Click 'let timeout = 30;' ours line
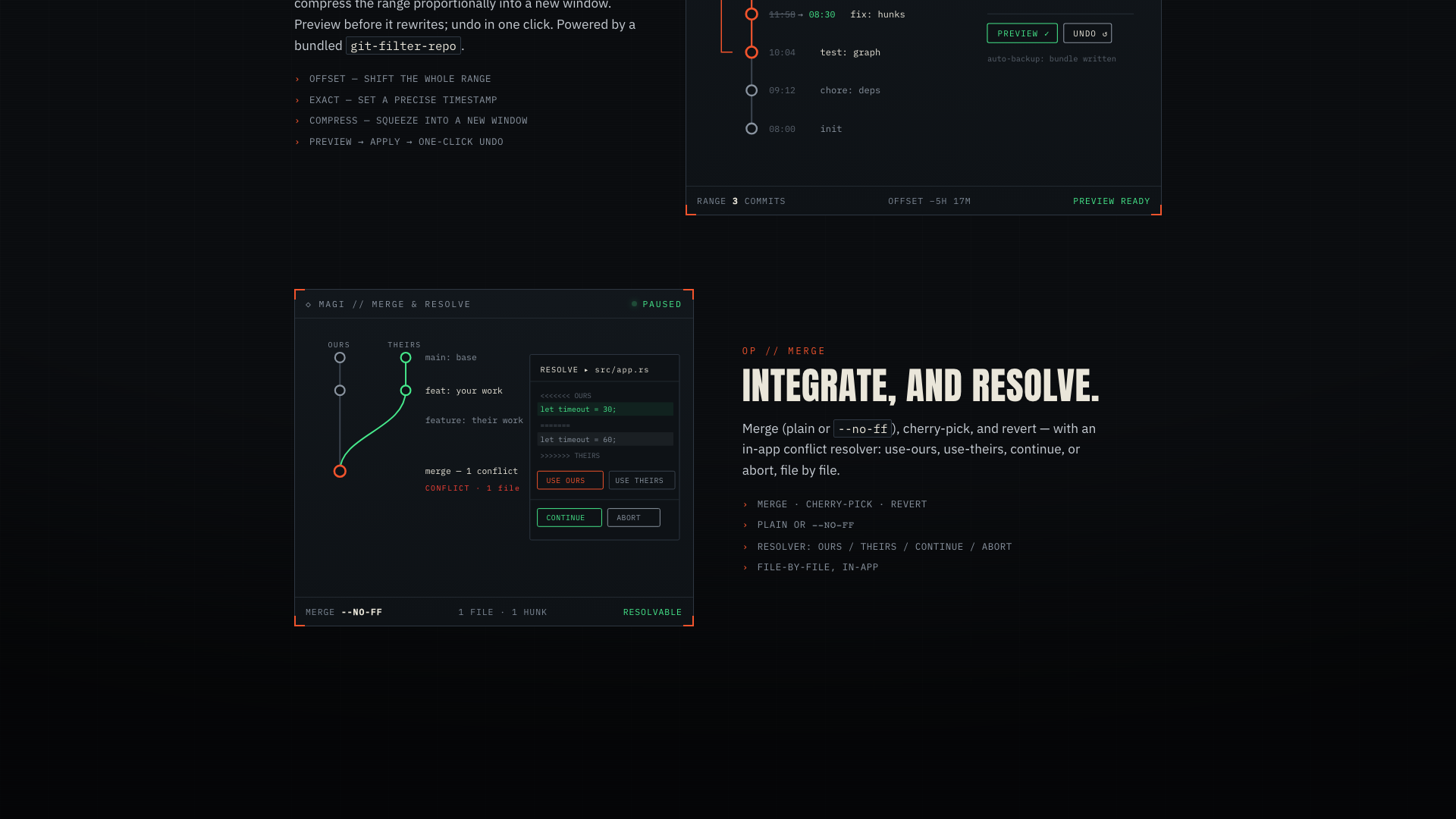Screen dimensions: 1456x819 (605, 409)
